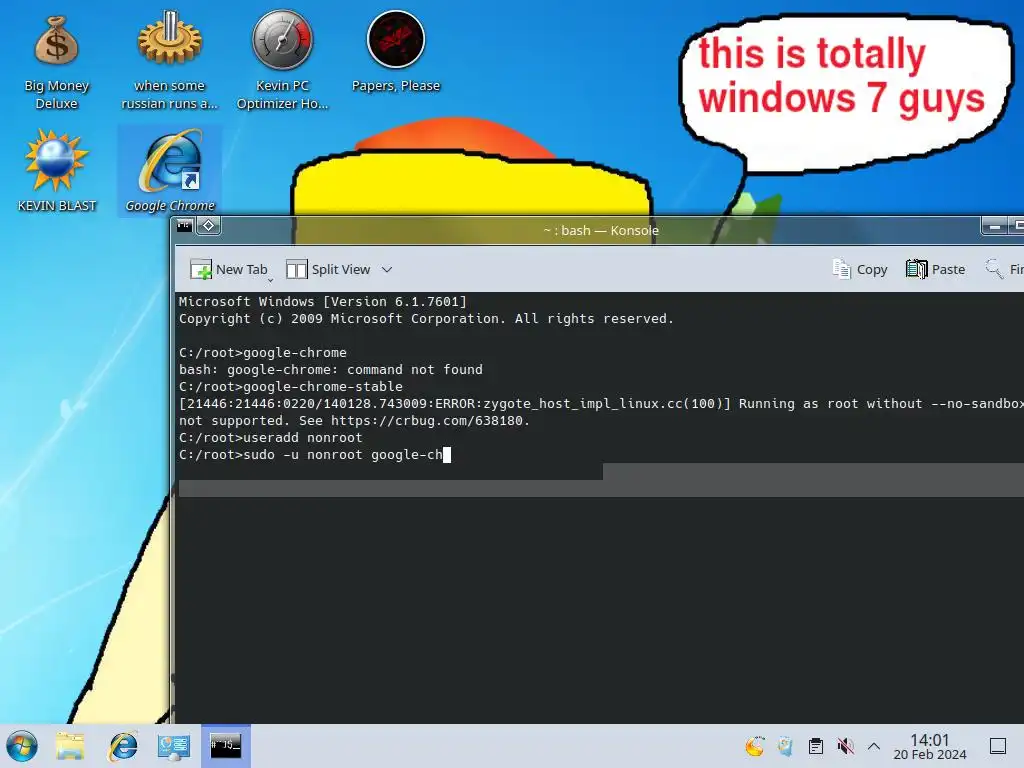Open the New Tab dropdown arrow
Viewport: 1024px width, 768px height.
coord(270,280)
